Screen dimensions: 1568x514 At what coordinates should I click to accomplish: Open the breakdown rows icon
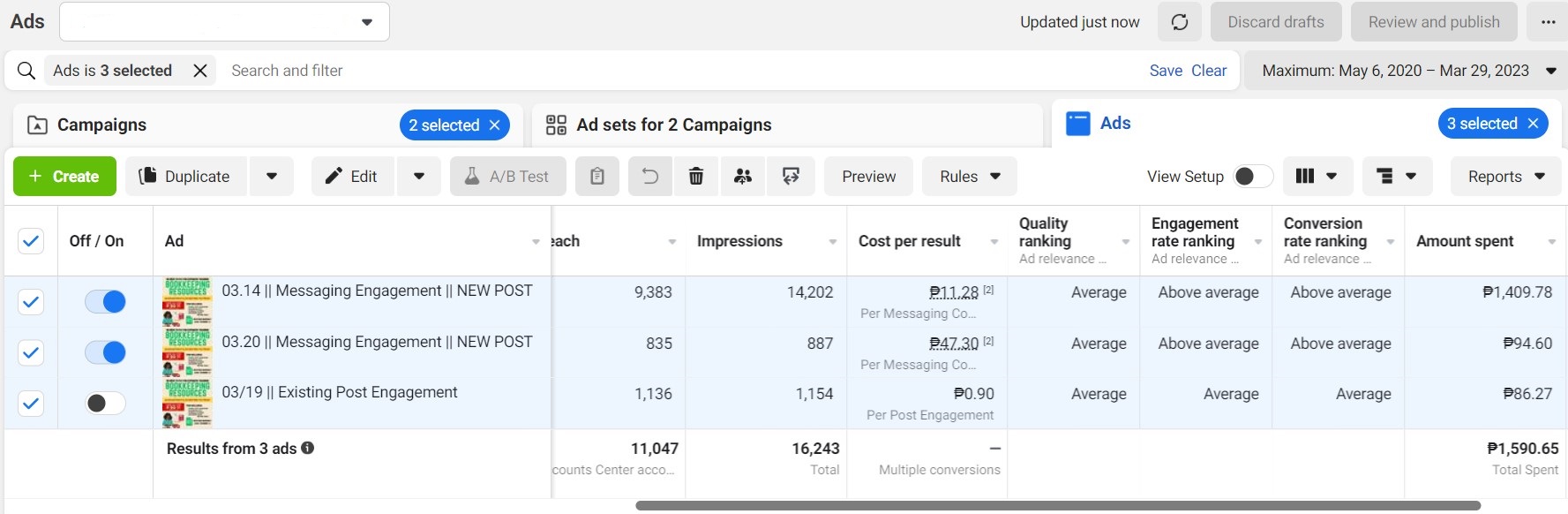pos(1396,177)
